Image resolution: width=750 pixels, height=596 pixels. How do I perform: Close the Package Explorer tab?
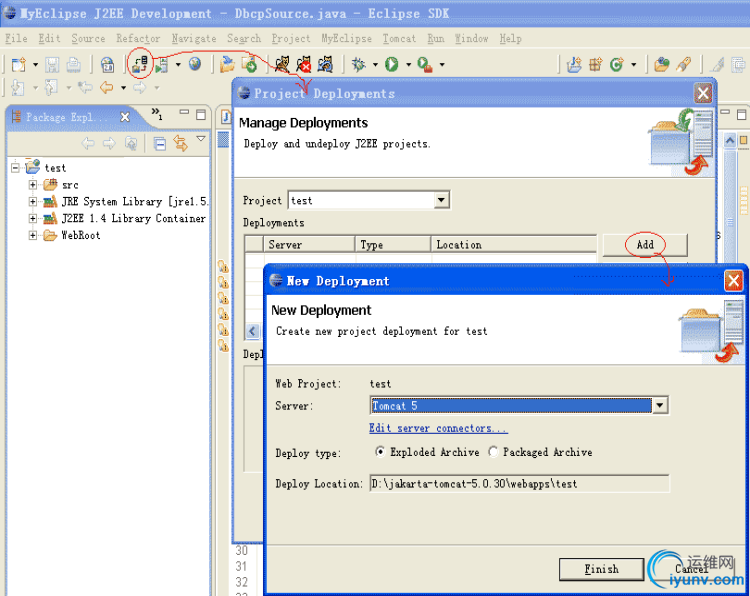[x=125, y=117]
